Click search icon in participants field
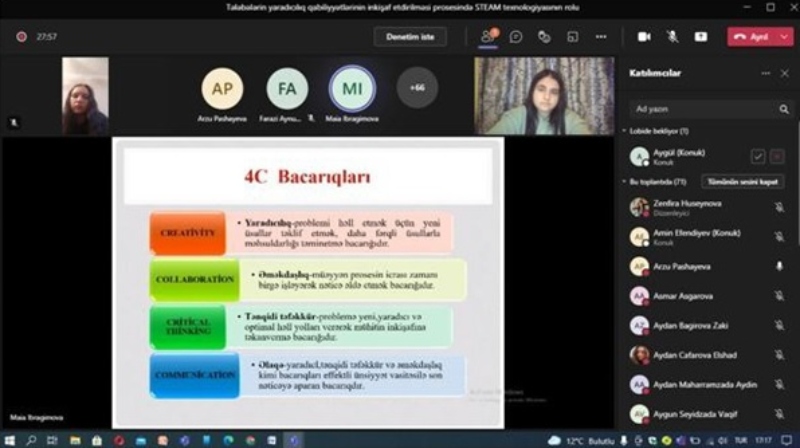Screen dimensions: 800x448 click(784, 109)
